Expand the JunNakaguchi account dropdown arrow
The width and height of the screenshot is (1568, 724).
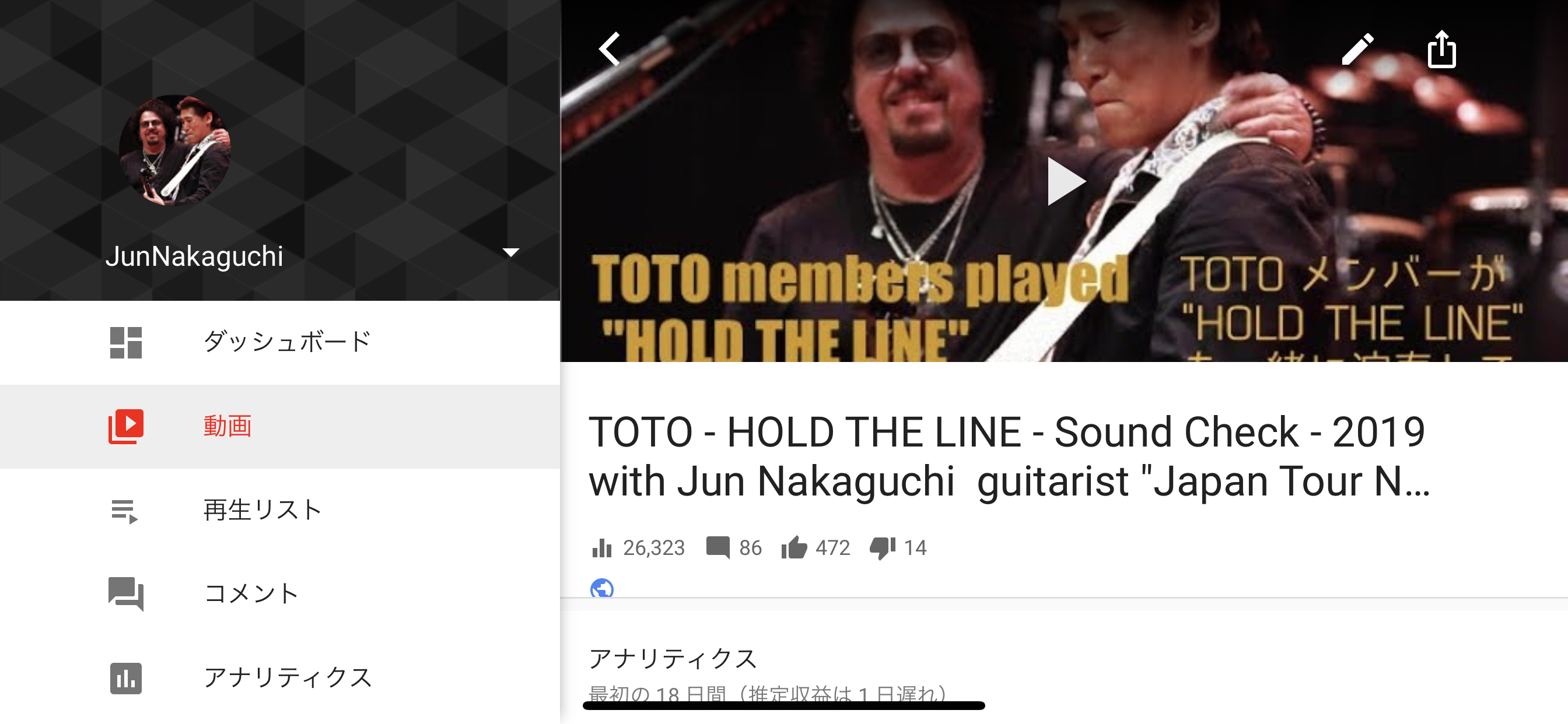[510, 252]
